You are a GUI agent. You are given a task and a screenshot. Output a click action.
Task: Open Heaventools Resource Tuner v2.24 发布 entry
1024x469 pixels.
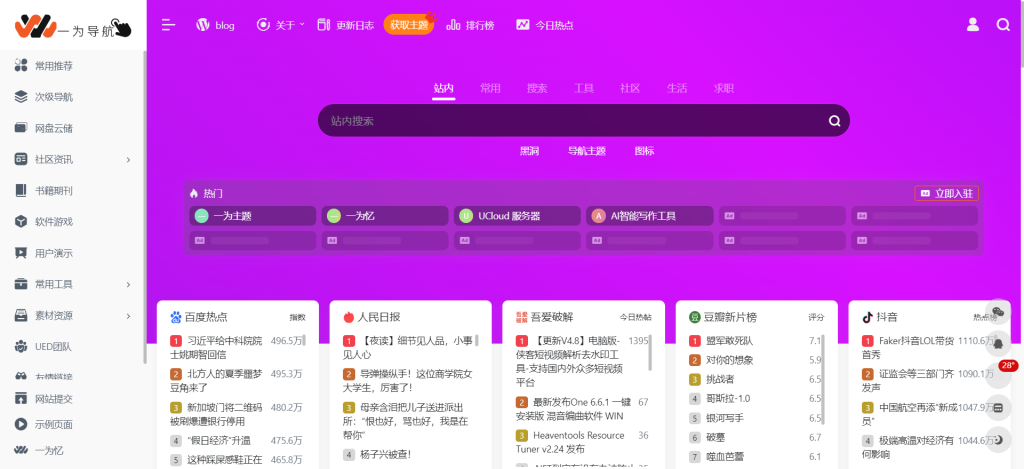(570, 442)
